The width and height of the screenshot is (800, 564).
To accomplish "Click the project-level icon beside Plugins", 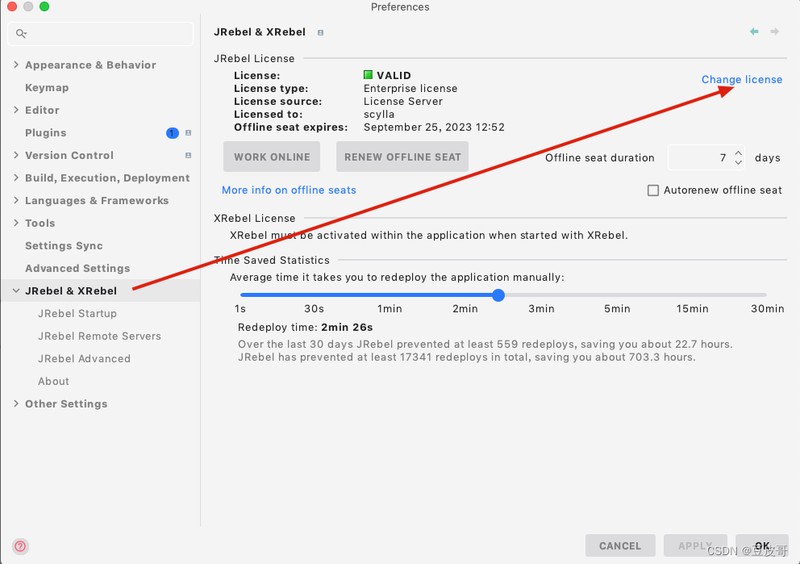I will point(188,133).
